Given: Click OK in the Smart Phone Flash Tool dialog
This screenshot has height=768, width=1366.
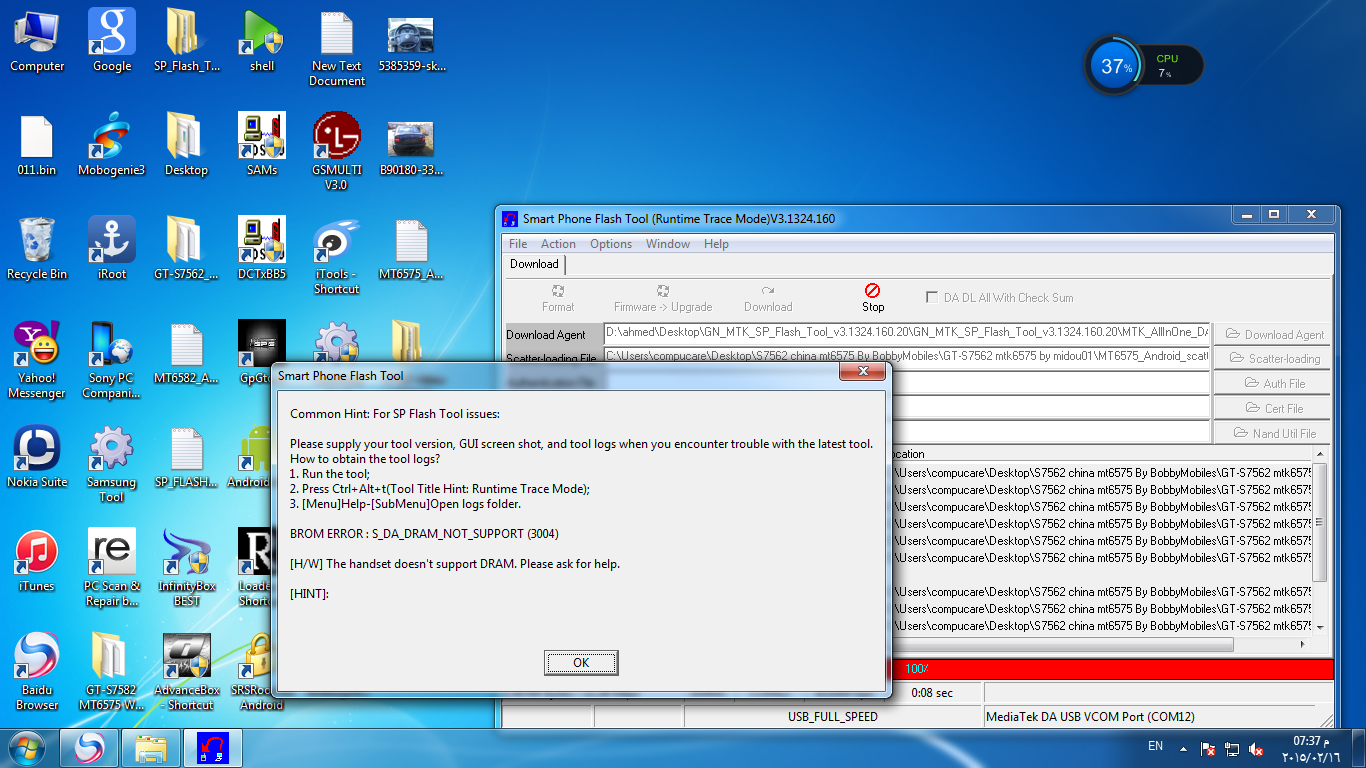Looking at the screenshot, I should [x=581, y=662].
